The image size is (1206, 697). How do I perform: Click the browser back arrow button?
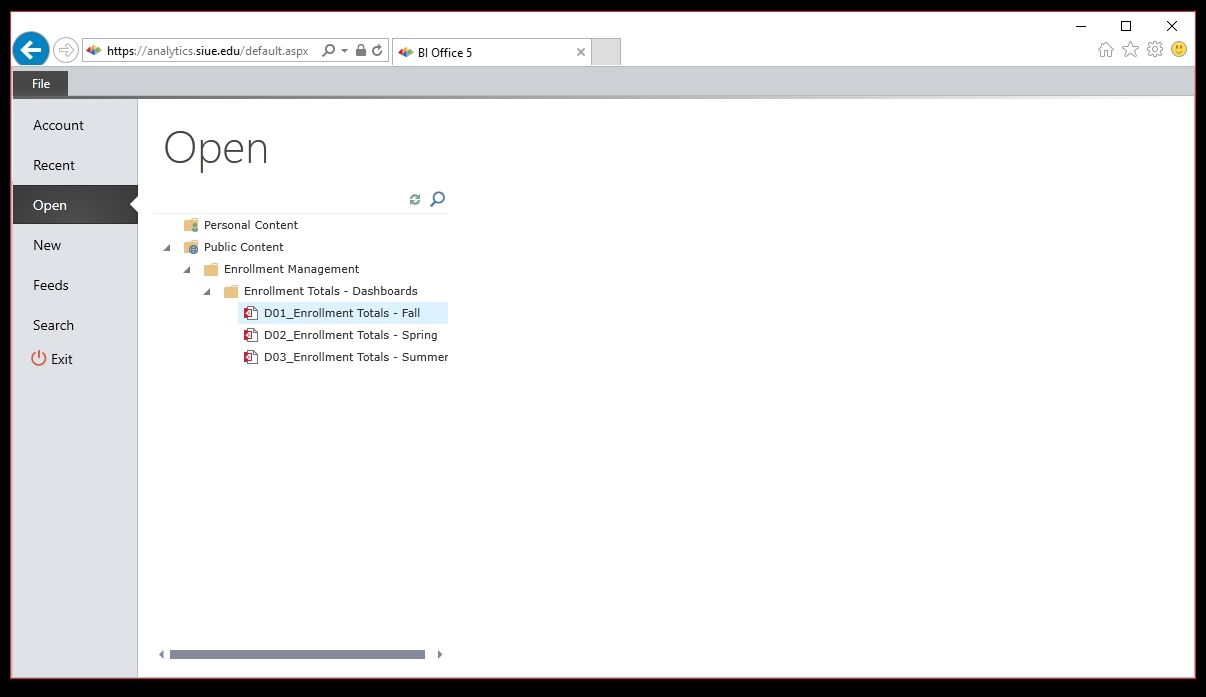click(31, 49)
